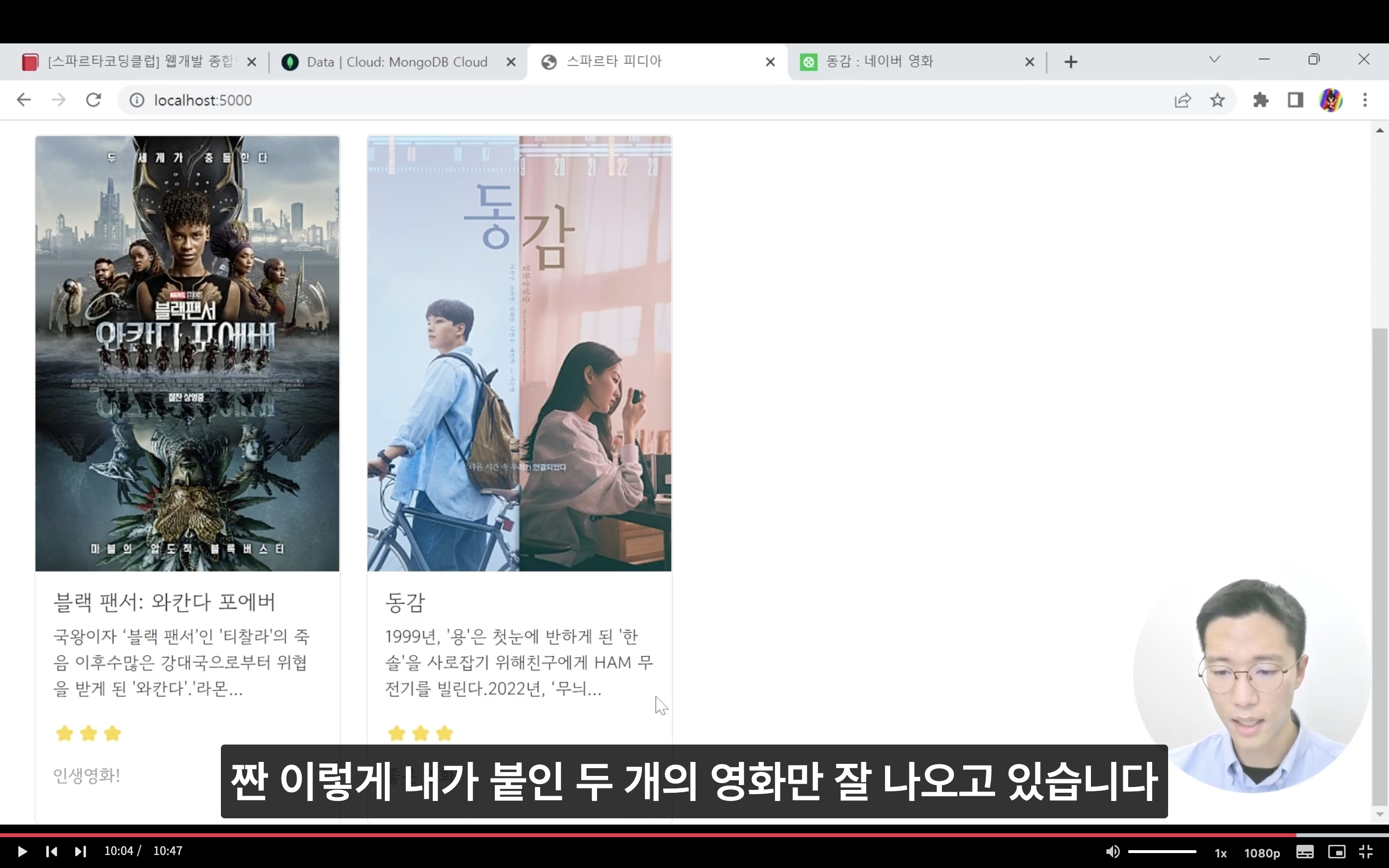This screenshot has width=1389, height=868.
Task: Bookmark this page with the star
Action: tap(1217, 100)
